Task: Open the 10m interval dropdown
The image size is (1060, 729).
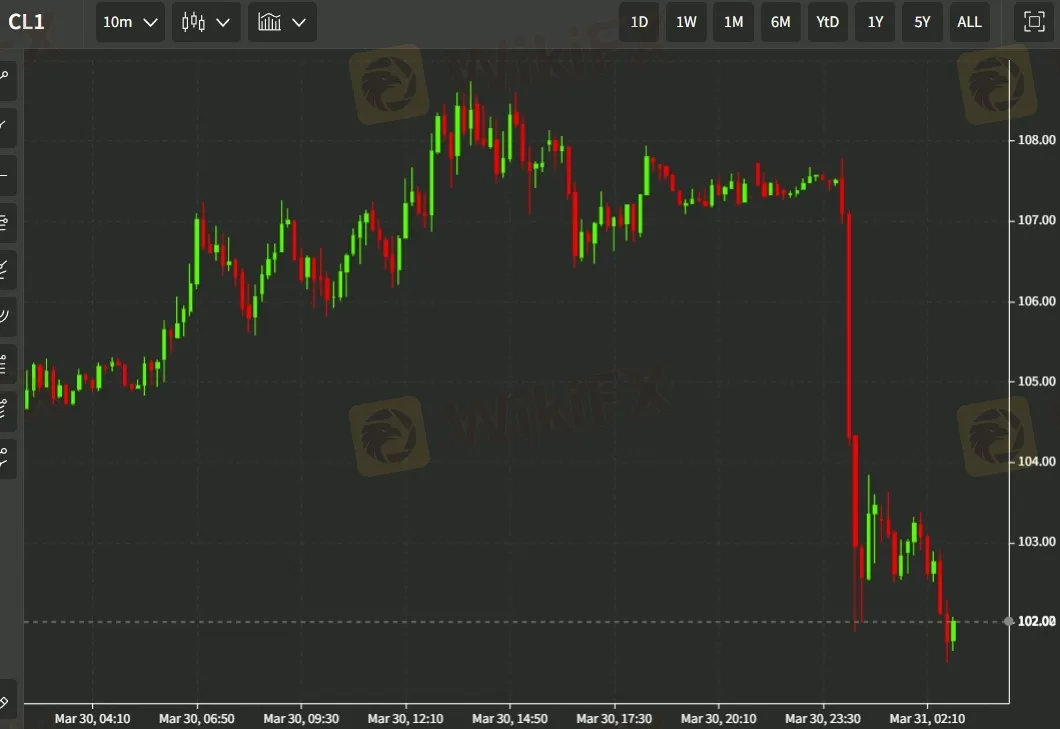Action: [130, 22]
